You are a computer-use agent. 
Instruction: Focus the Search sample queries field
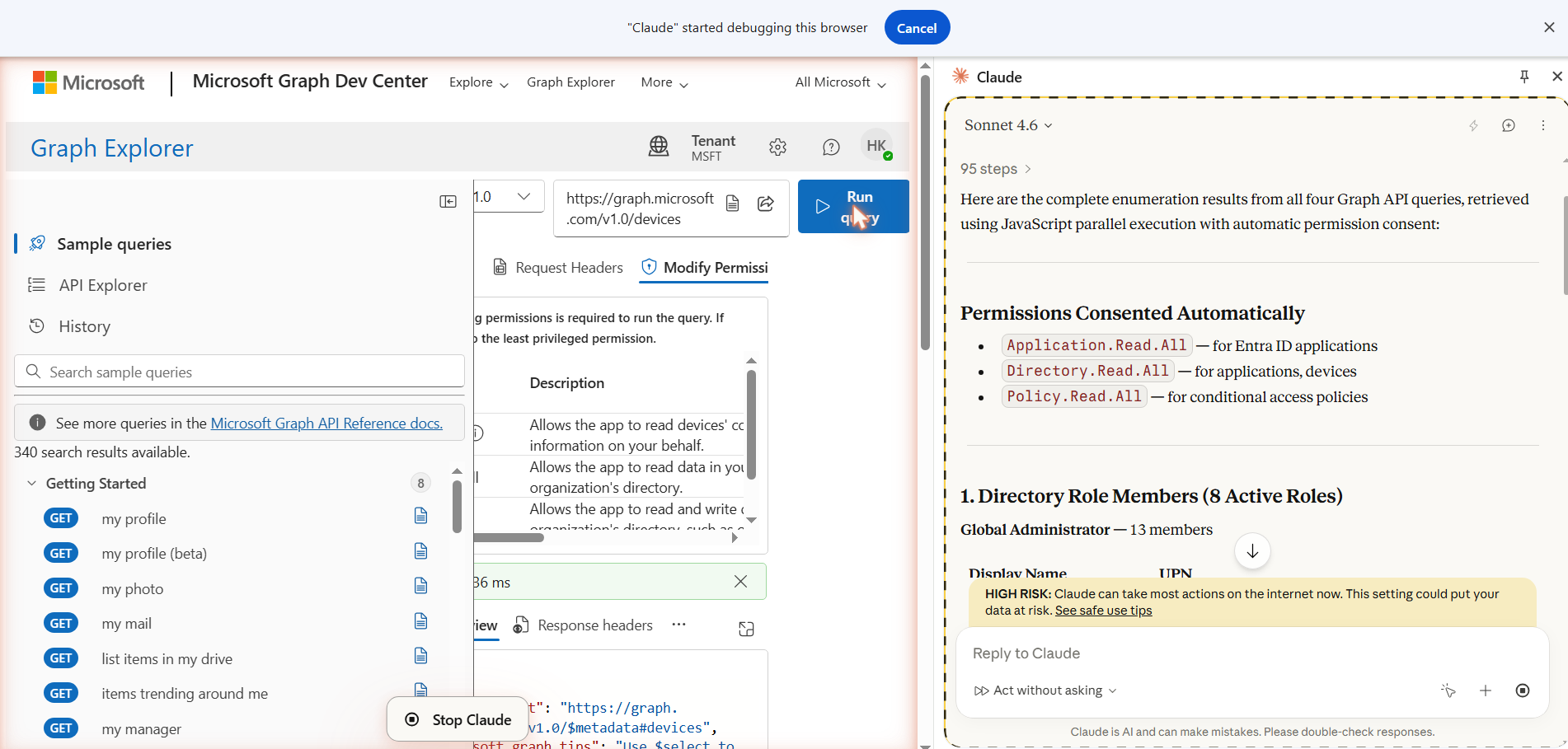pos(239,372)
